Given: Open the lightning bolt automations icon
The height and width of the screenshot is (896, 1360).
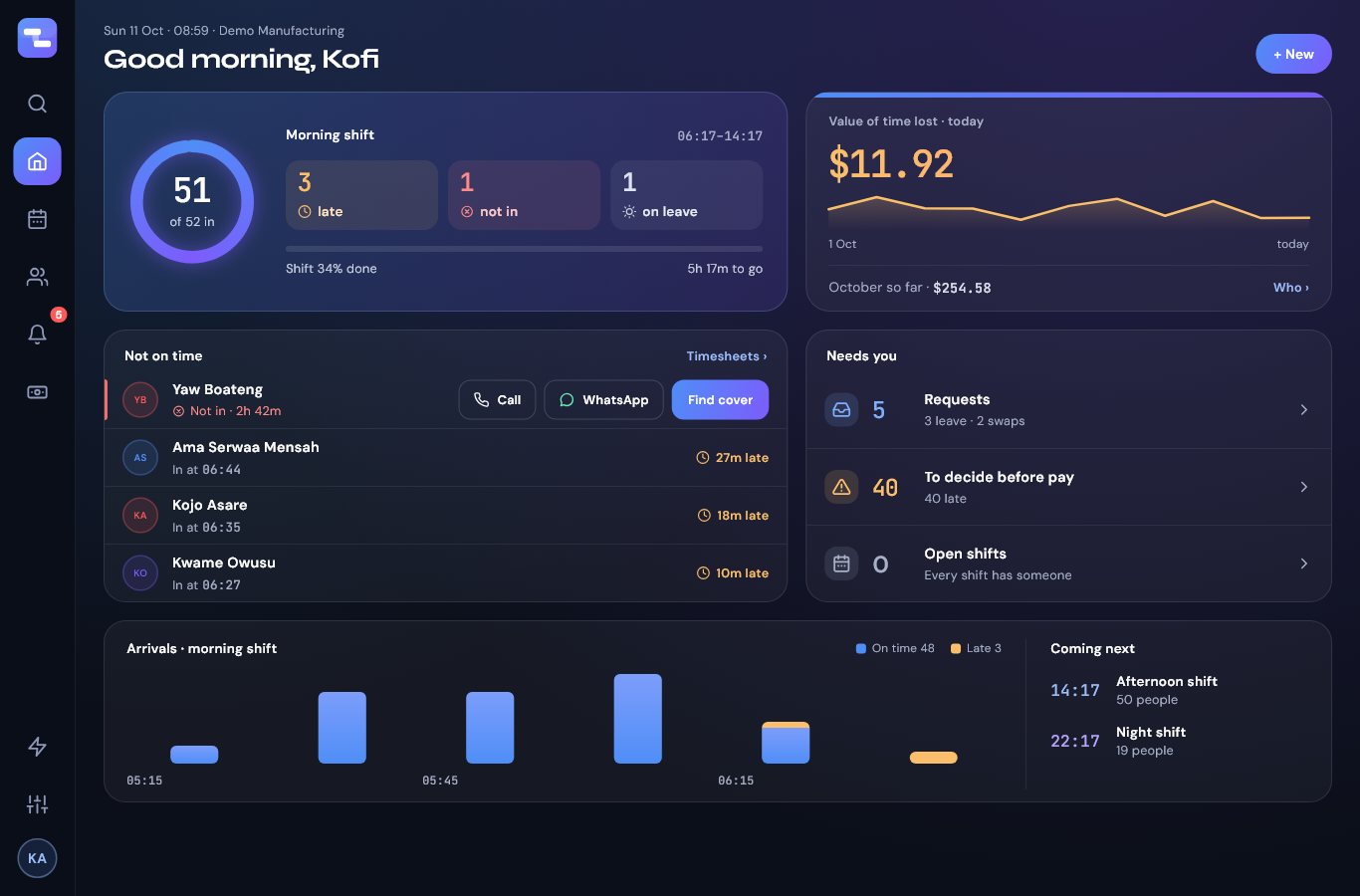Looking at the screenshot, I should click(x=37, y=747).
